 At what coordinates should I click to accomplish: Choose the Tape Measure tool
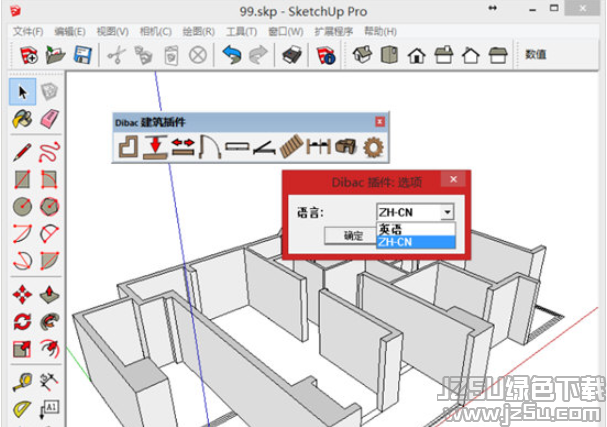point(22,382)
